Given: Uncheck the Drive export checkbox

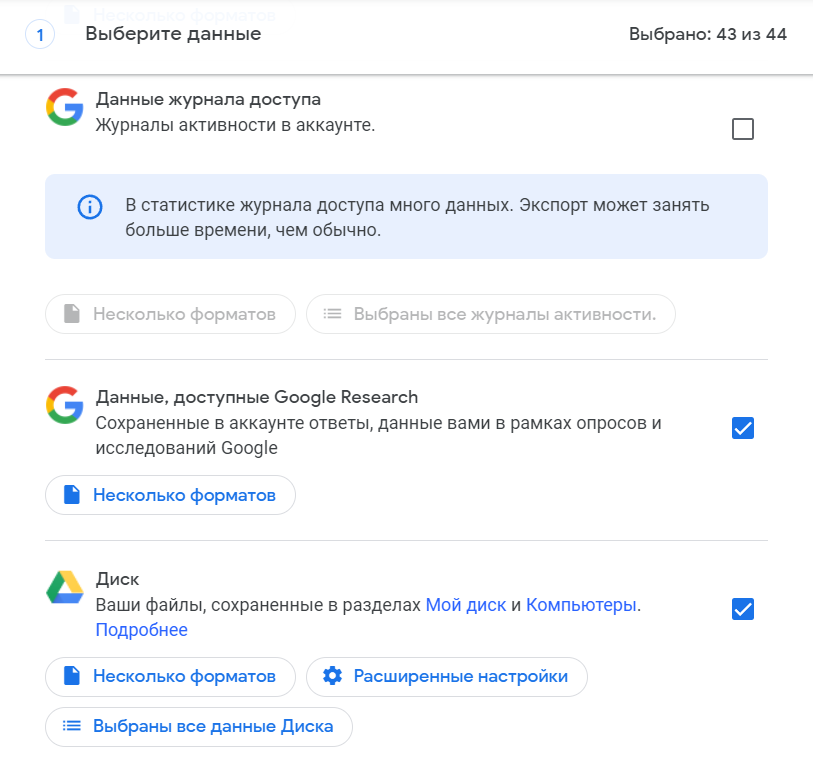Looking at the screenshot, I should (x=743, y=609).
